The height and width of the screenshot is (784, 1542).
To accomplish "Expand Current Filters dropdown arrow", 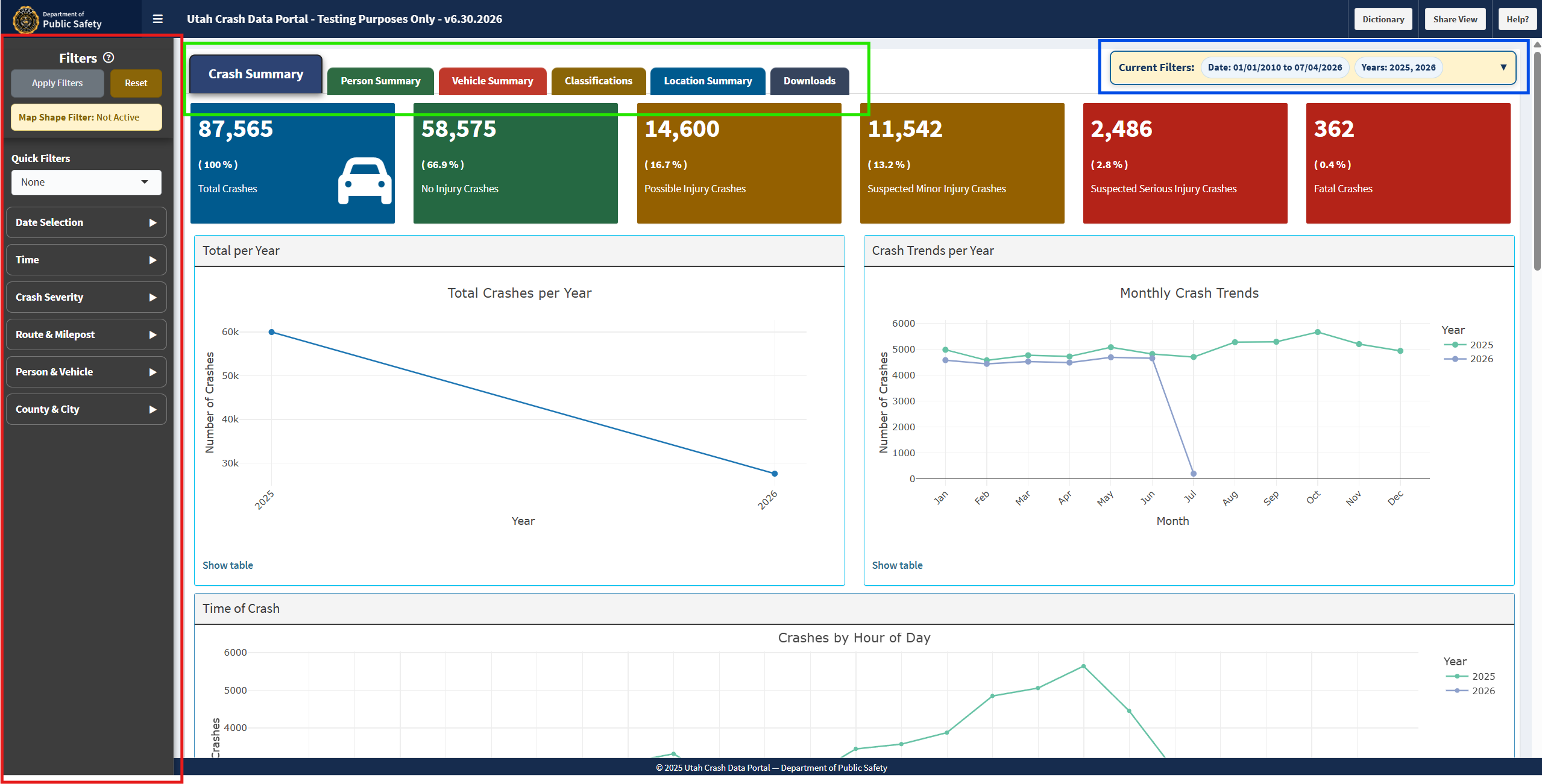I will point(1503,67).
